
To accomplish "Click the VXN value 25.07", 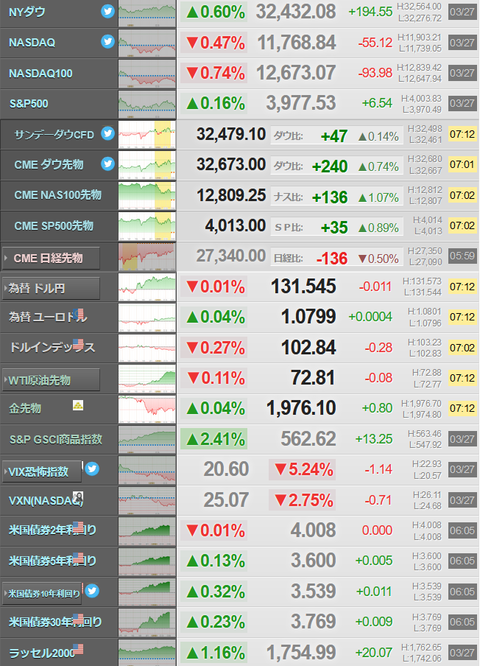I will coord(226,500).
